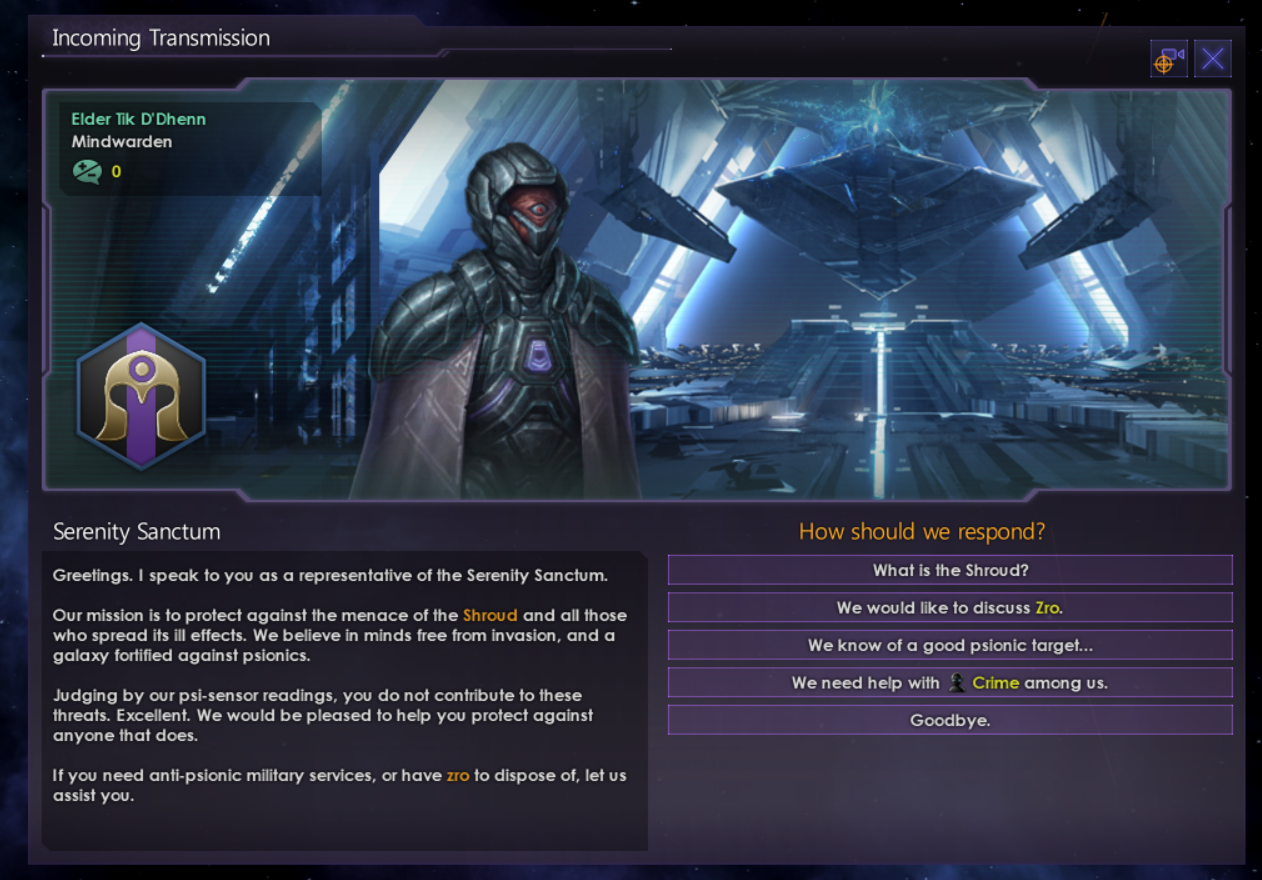Click the yellow Zro word in response option
This screenshot has height=880, width=1262.
click(1046, 607)
